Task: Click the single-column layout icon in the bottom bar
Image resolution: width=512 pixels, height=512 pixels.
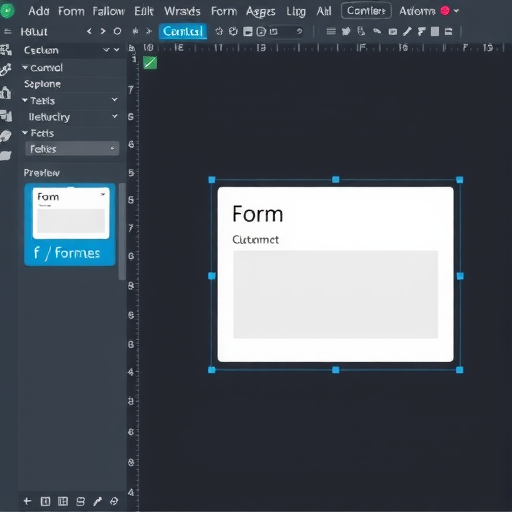Action: (x=45, y=501)
